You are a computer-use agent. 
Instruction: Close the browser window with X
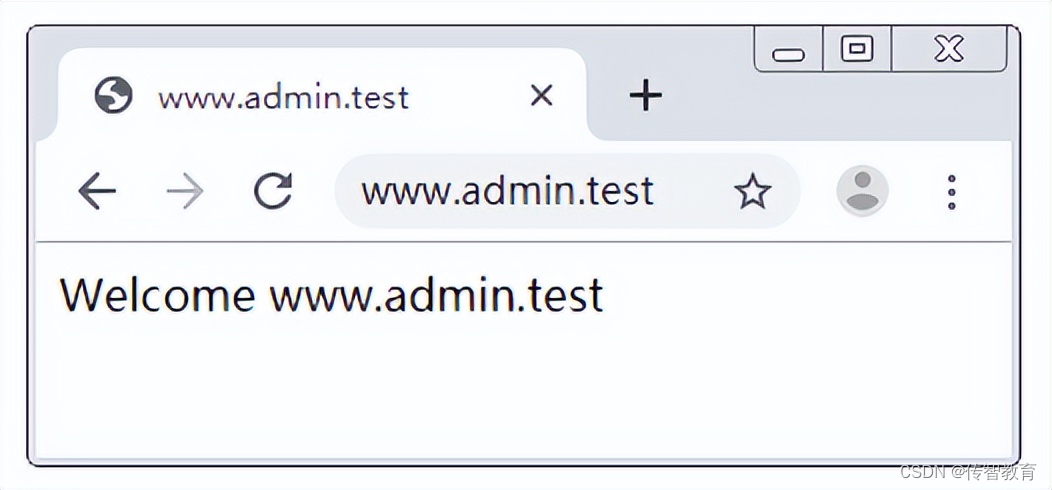tap(949, 49)
